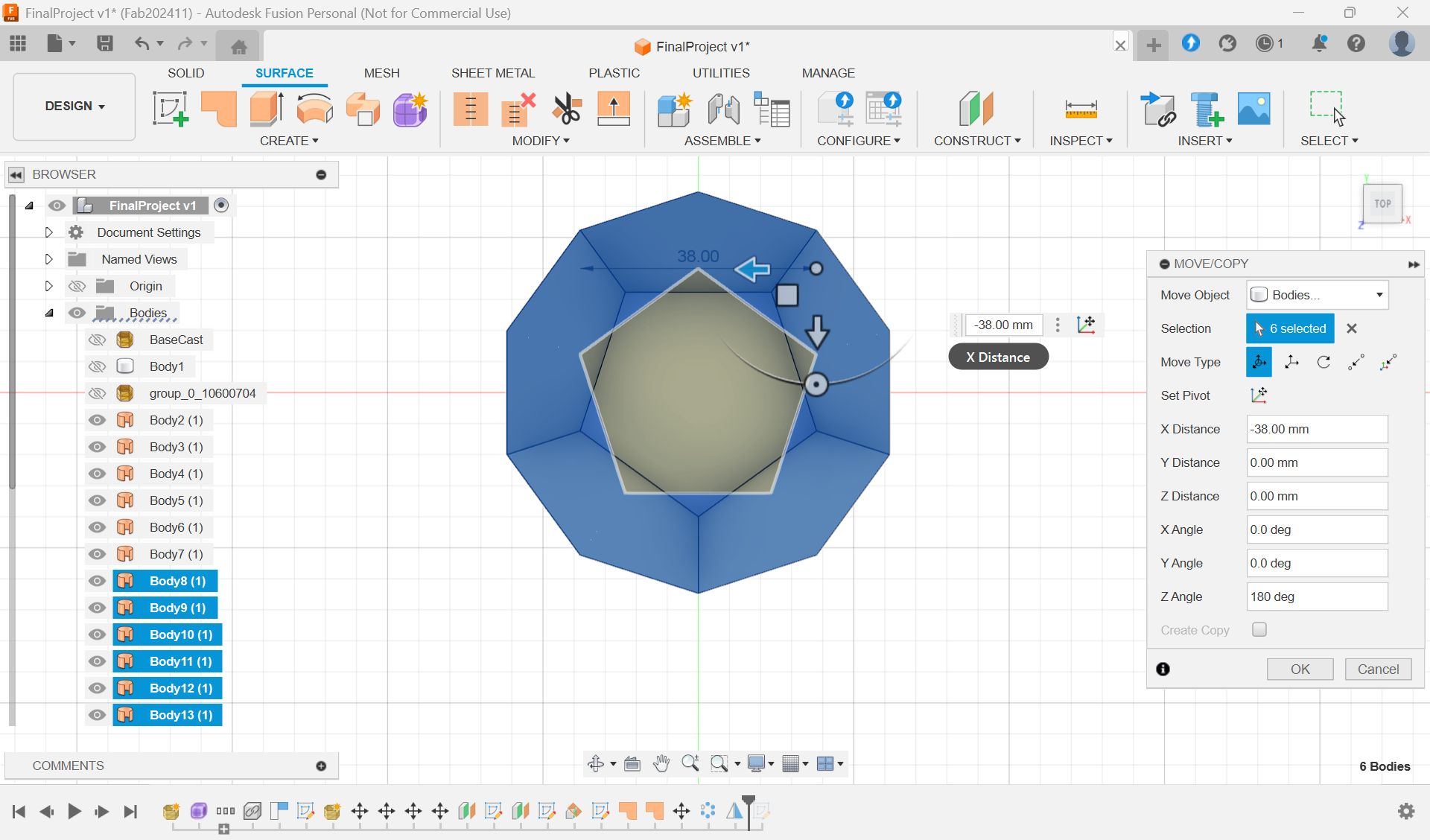Switch to the SOLID tab
The height and width of the screenshot is (840, 1430).
(185, 73)
